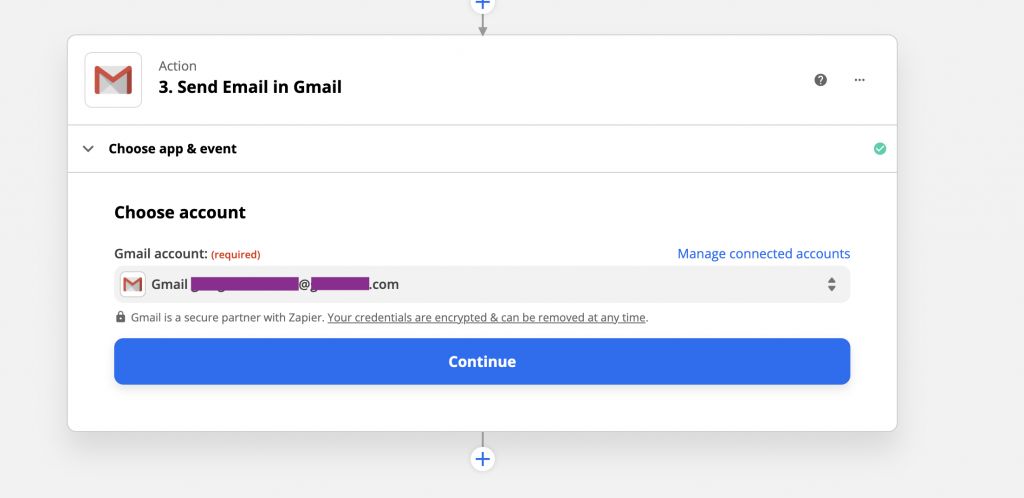Open Manage connected accounts link

pos(763,253)
